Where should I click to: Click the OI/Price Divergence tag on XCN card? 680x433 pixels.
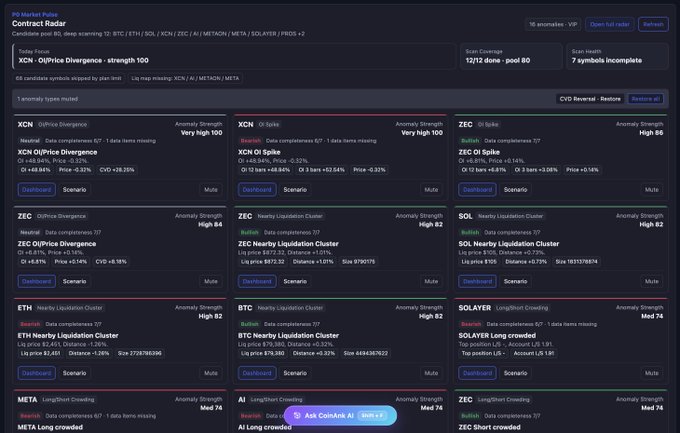pos(62,125)
